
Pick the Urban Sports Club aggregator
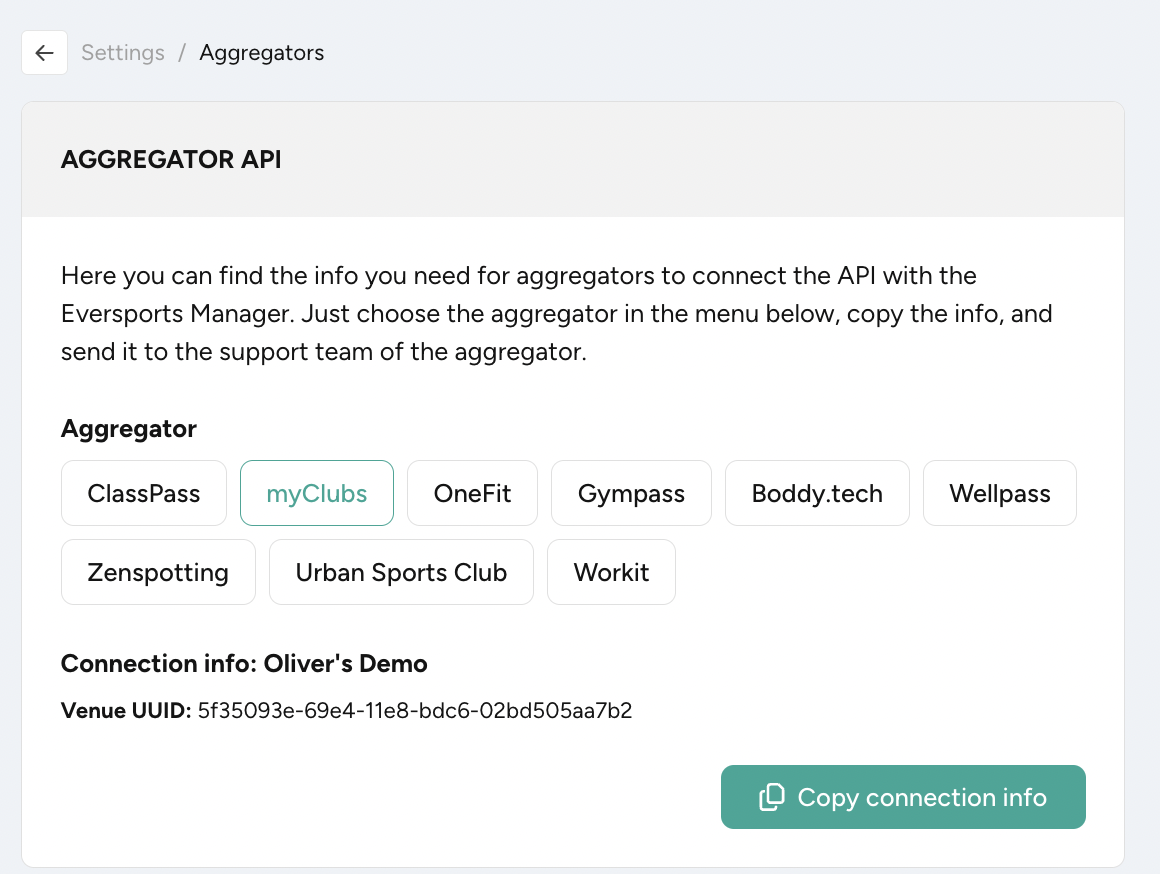(401, 572)
